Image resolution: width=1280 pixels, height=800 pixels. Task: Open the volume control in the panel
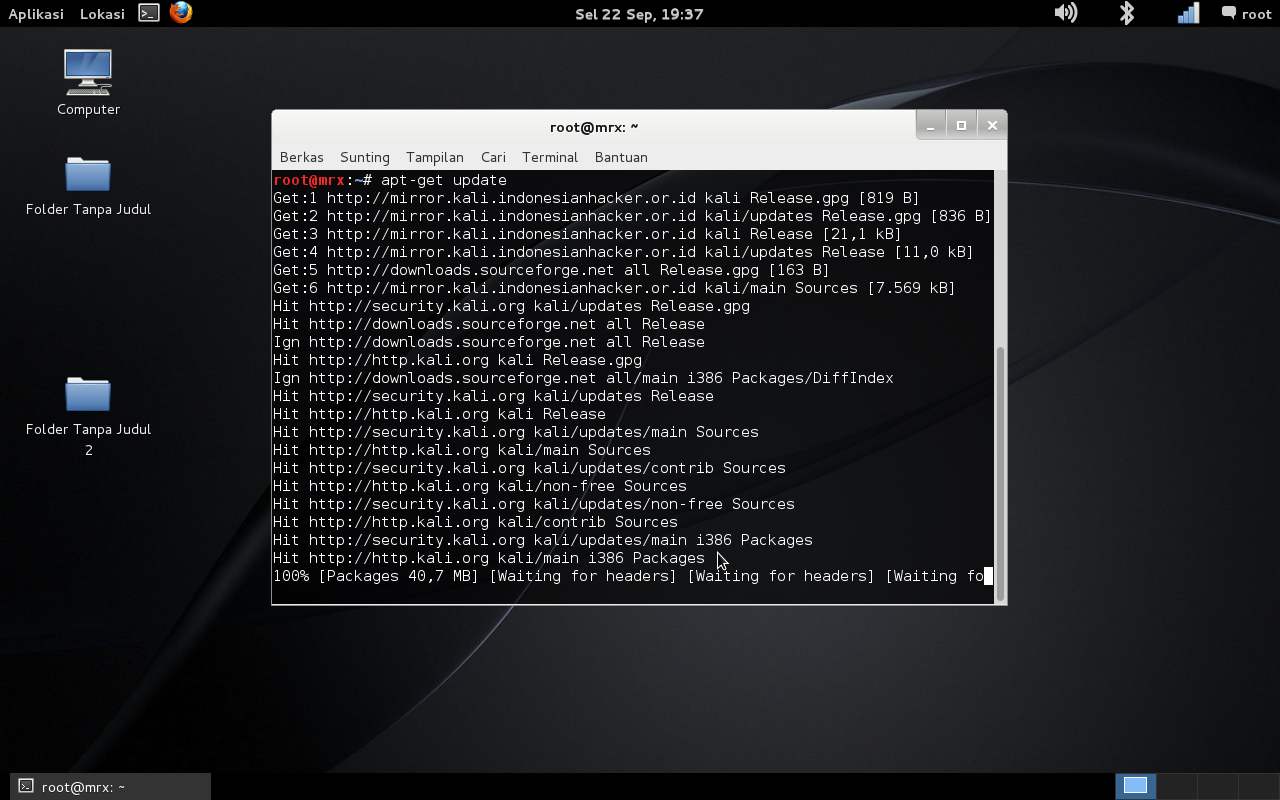1066,13
